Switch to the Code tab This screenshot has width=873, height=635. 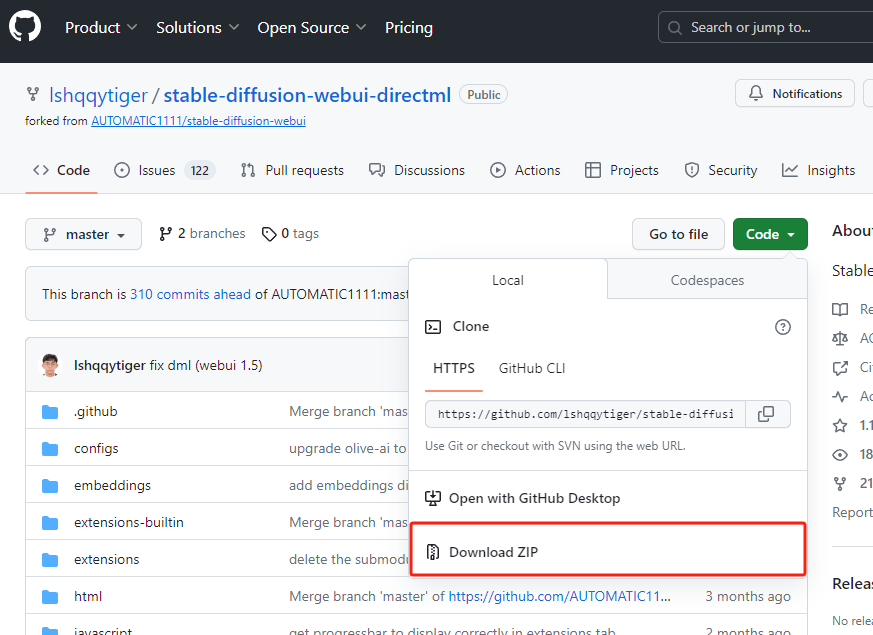click(x=61, y=170)
